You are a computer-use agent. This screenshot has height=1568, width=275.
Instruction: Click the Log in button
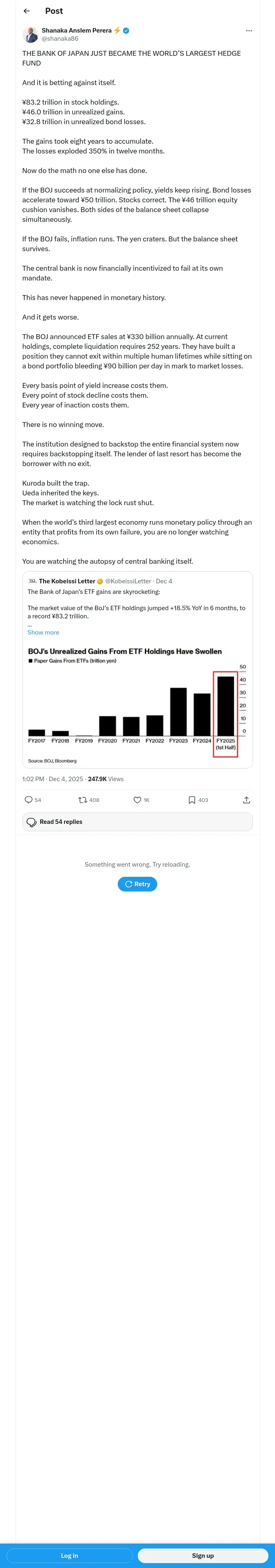click(70, 1555)
